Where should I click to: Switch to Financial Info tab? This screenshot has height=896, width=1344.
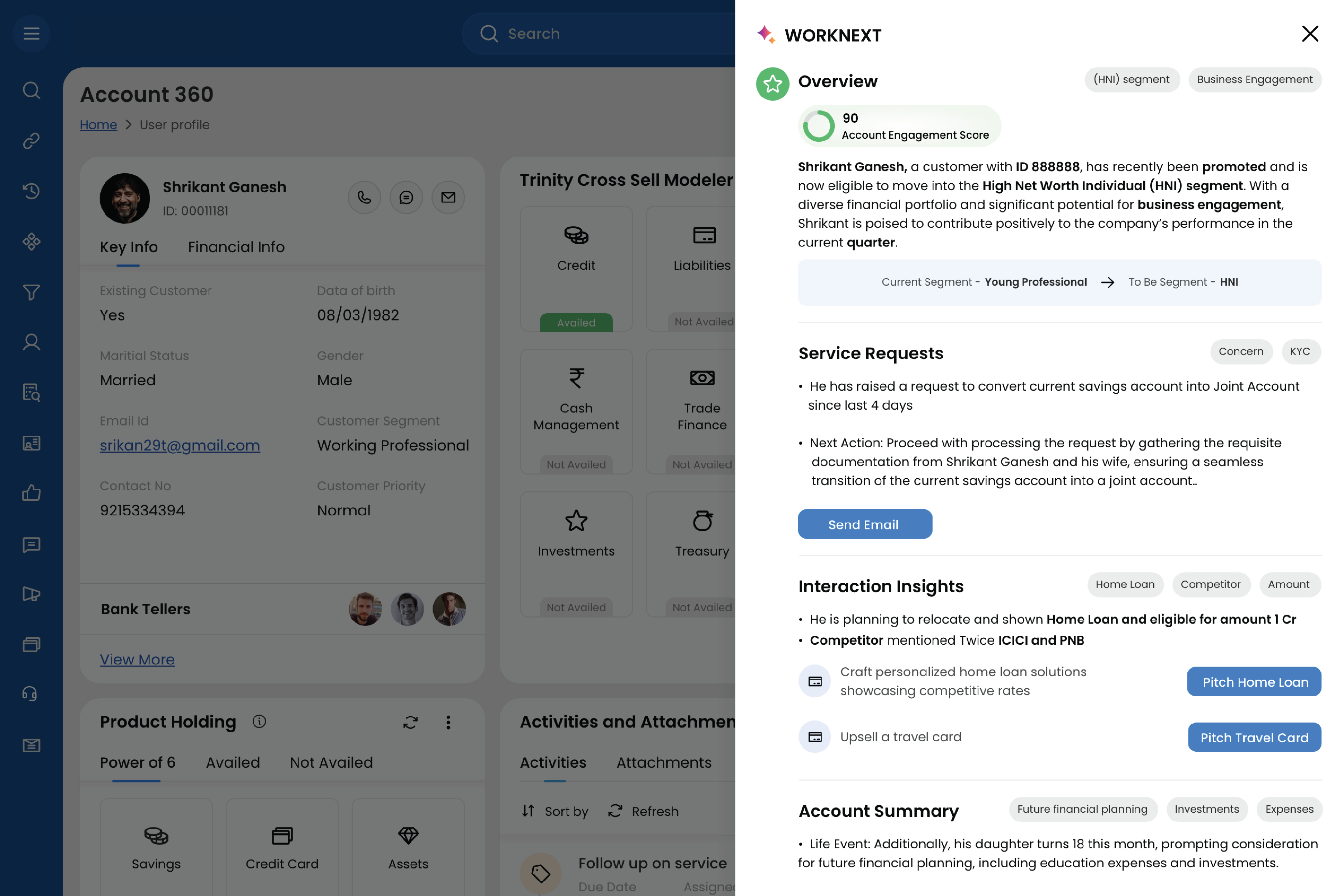tap(236, 247)
